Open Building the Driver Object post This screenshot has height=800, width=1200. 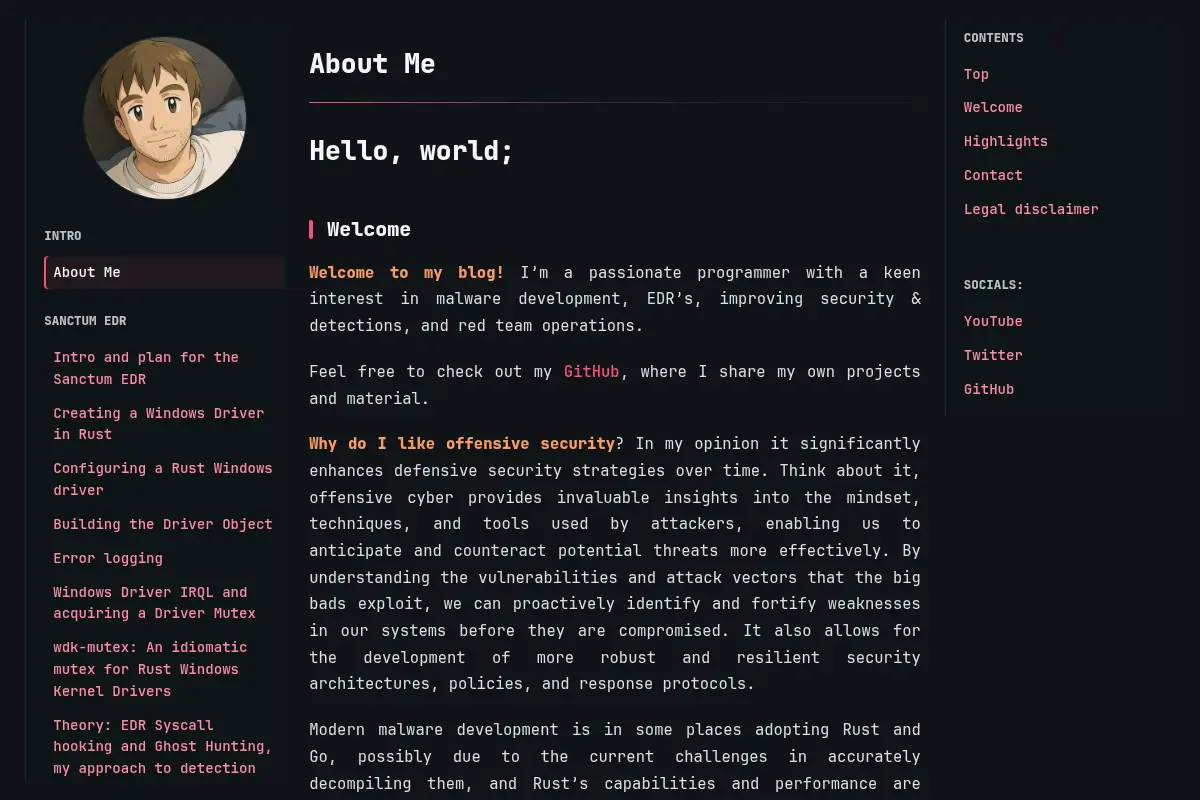(163, 524)
